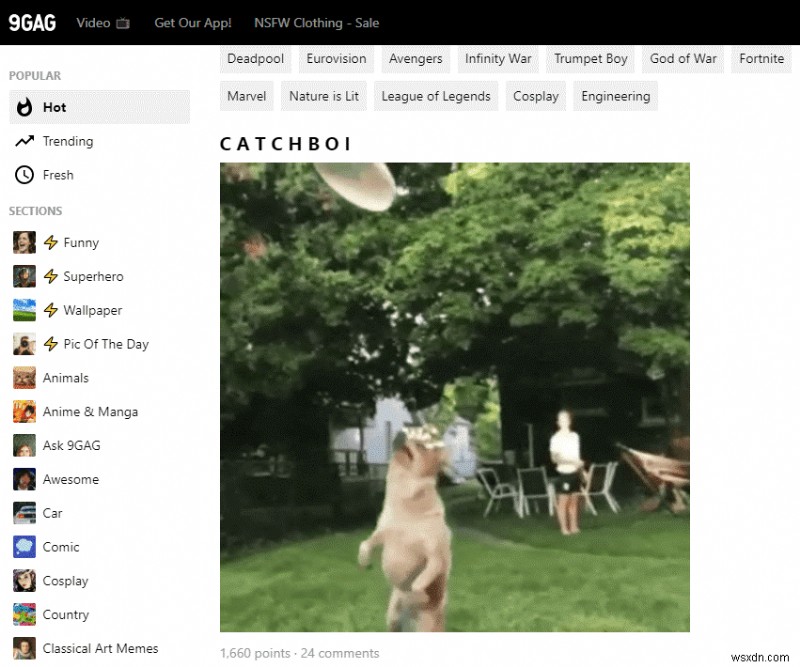This screenshot has width=800, height=667.
Task: Select the Avengers tag
Action: [415, 59]
